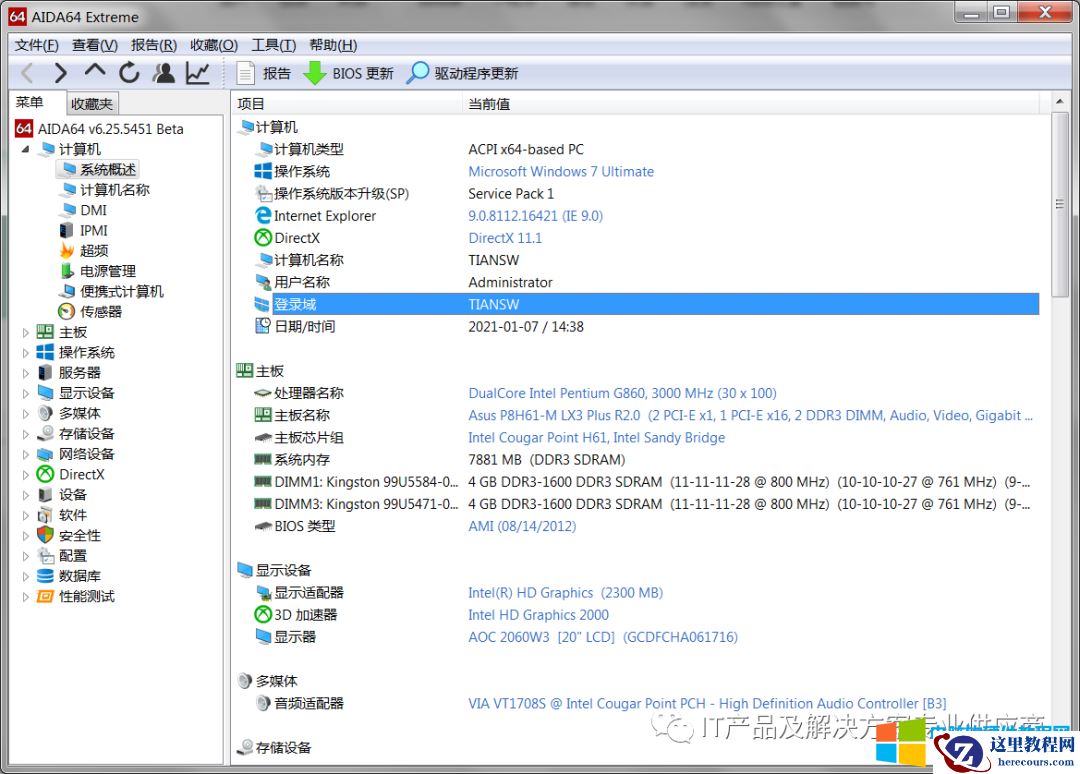Collapse the 计算机 tree node
1080x774 pixels.
tap(25, 149)
